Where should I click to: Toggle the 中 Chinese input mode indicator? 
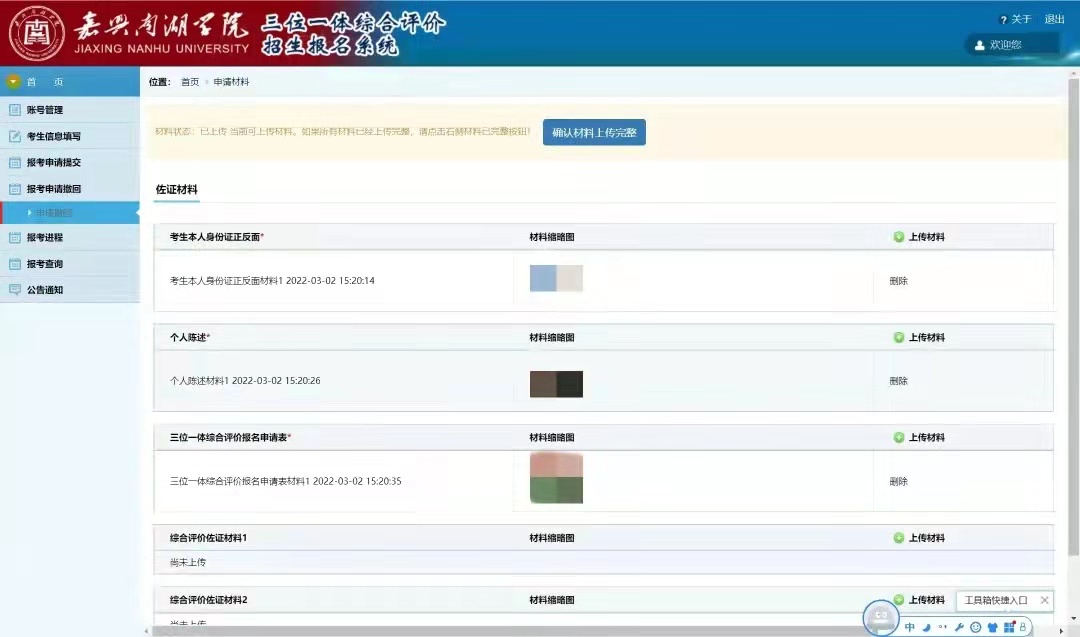[x=910, y=627]
